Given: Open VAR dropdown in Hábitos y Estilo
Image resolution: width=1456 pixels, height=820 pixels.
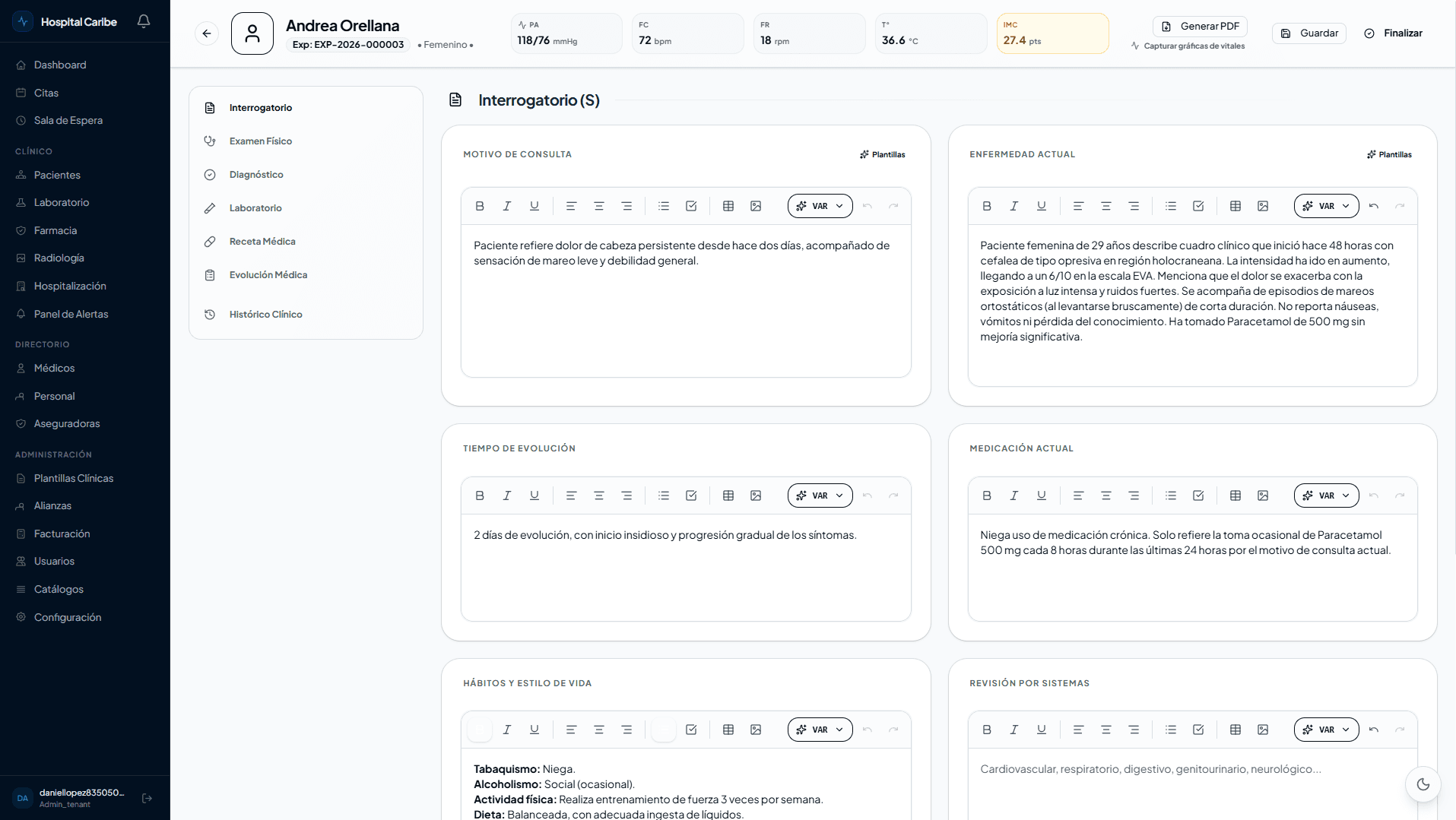Looking at the screenshot, I should (x=820, y=730).
